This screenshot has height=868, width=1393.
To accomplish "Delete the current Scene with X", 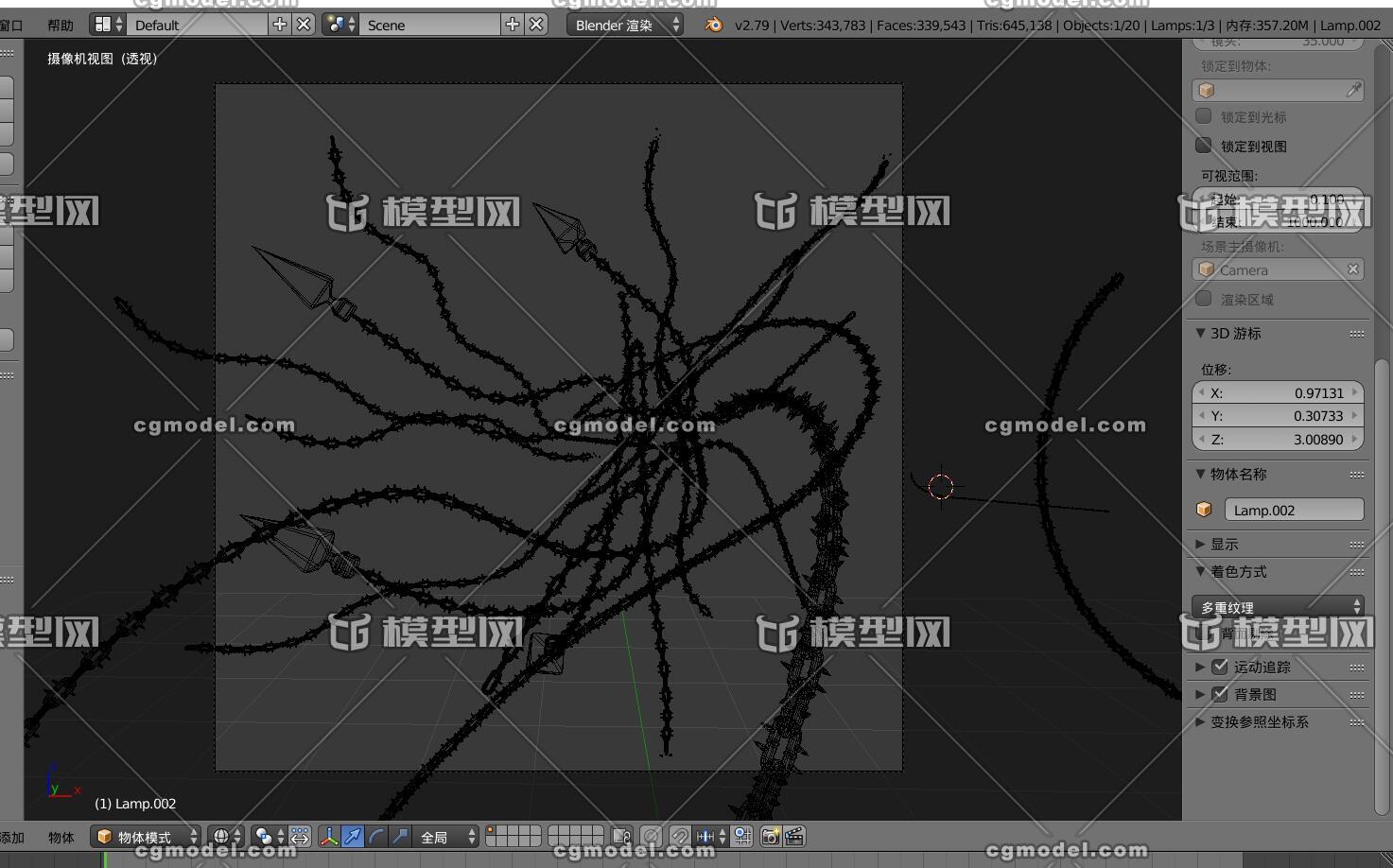I will tap(536, 25).
